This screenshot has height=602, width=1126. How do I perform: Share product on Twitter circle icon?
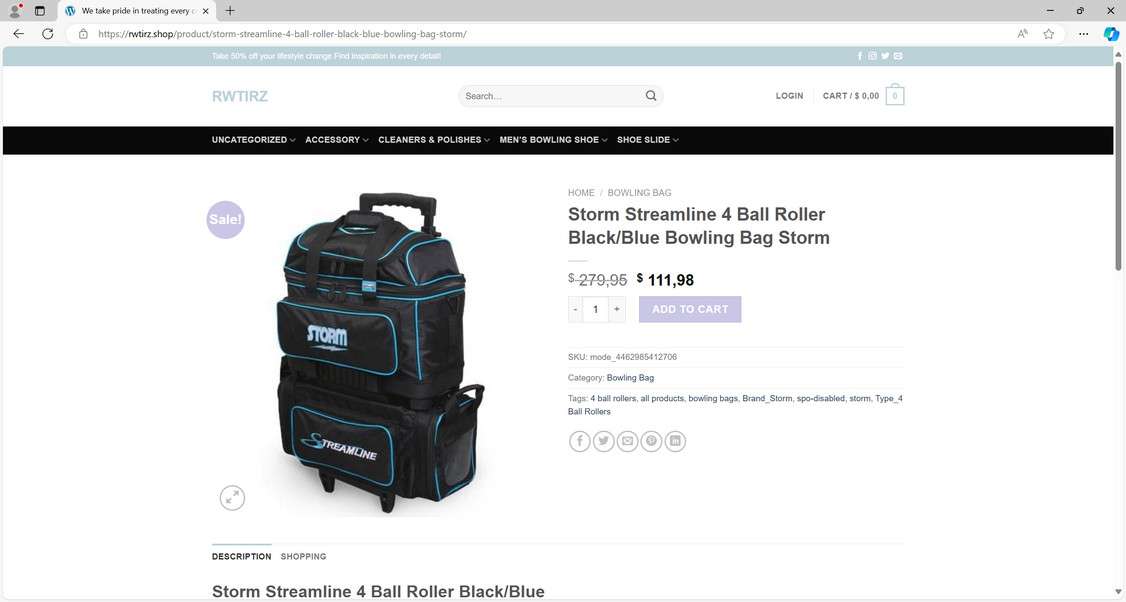[x=603, y=441]
